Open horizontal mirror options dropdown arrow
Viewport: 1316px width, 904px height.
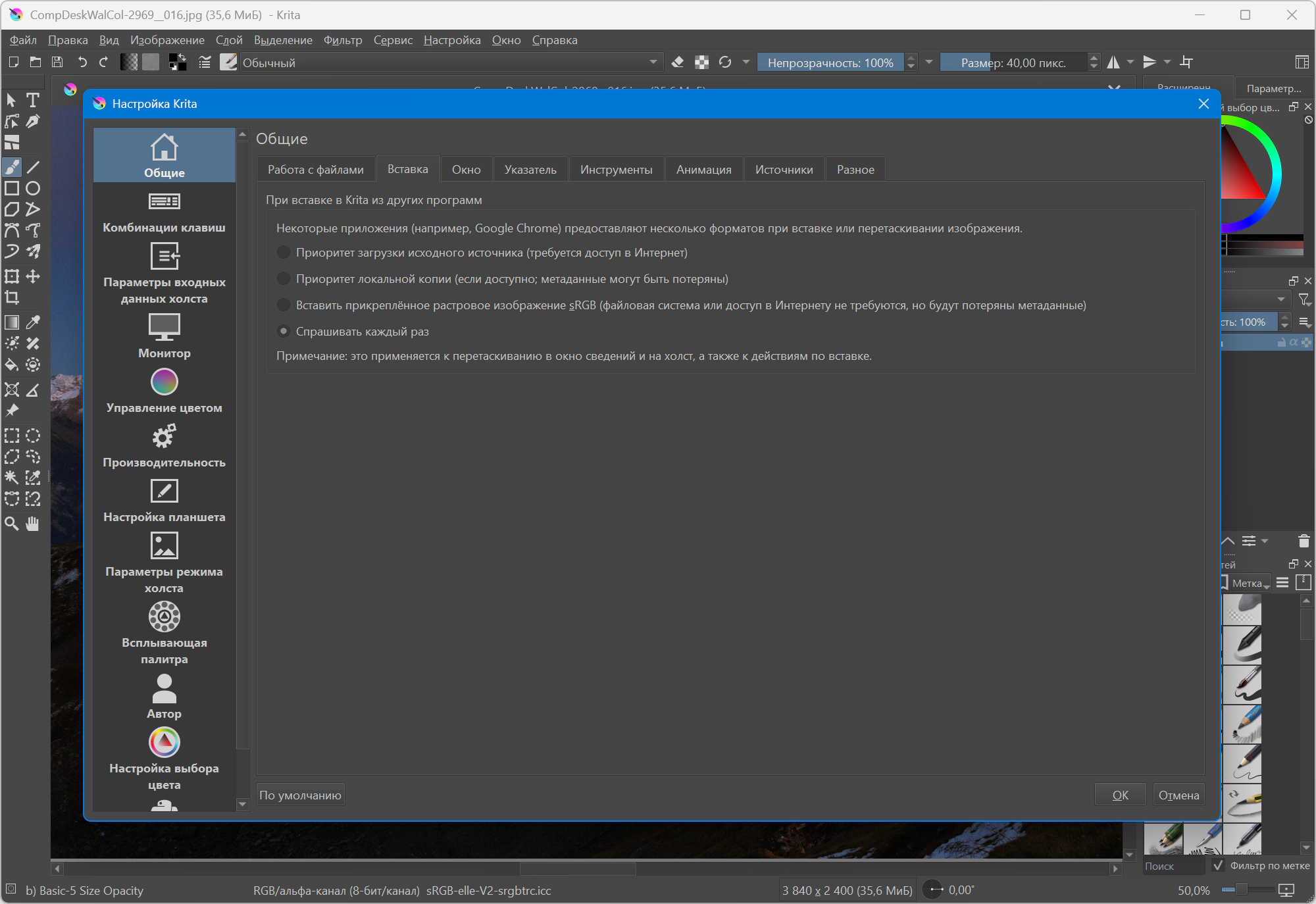tap(1130, 62)
